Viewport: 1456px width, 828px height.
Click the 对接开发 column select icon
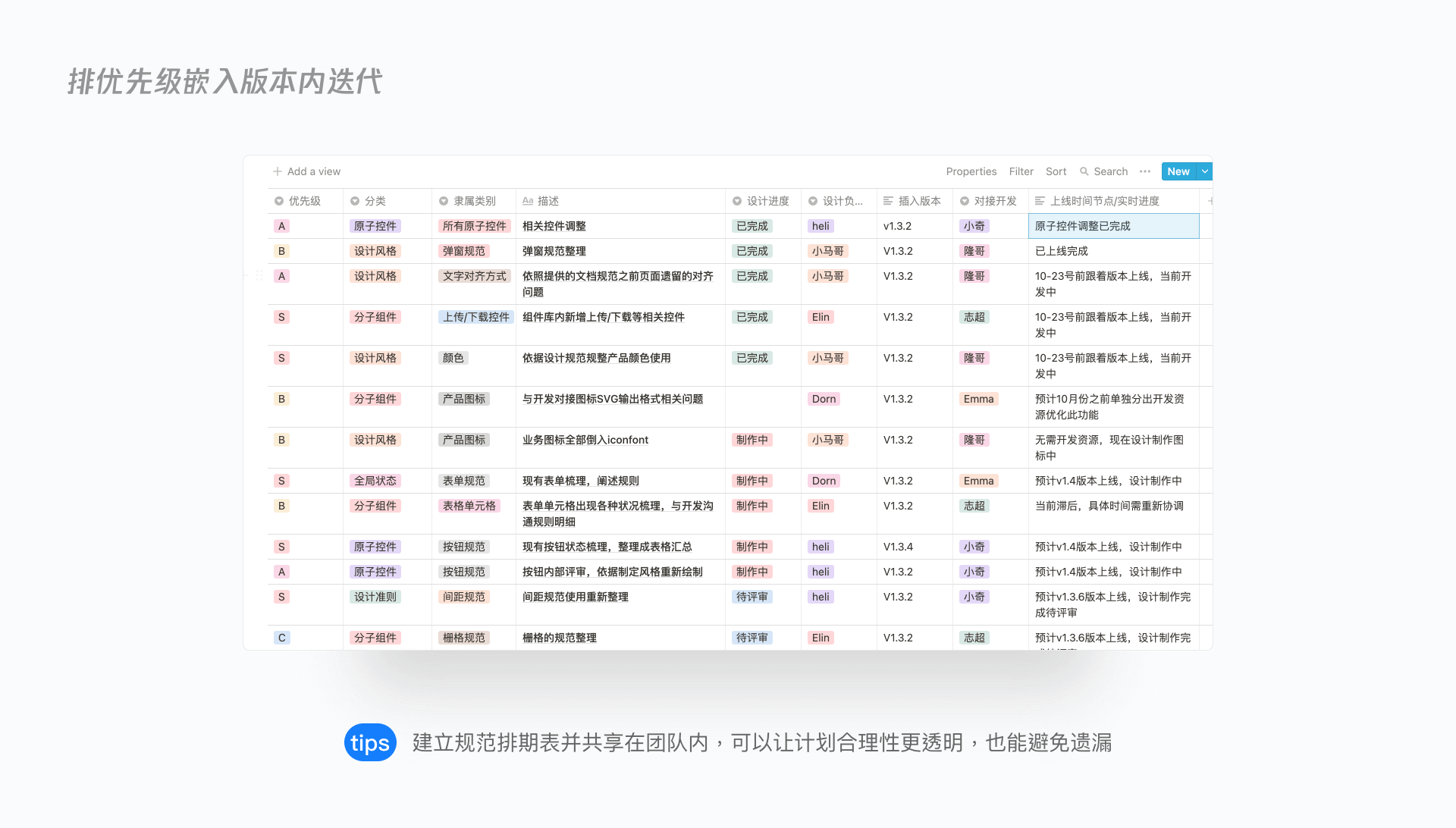[965, 201]
